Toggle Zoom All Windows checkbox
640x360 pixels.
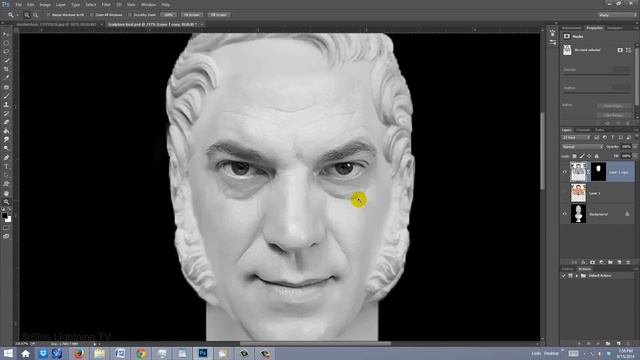pos(91,15)
